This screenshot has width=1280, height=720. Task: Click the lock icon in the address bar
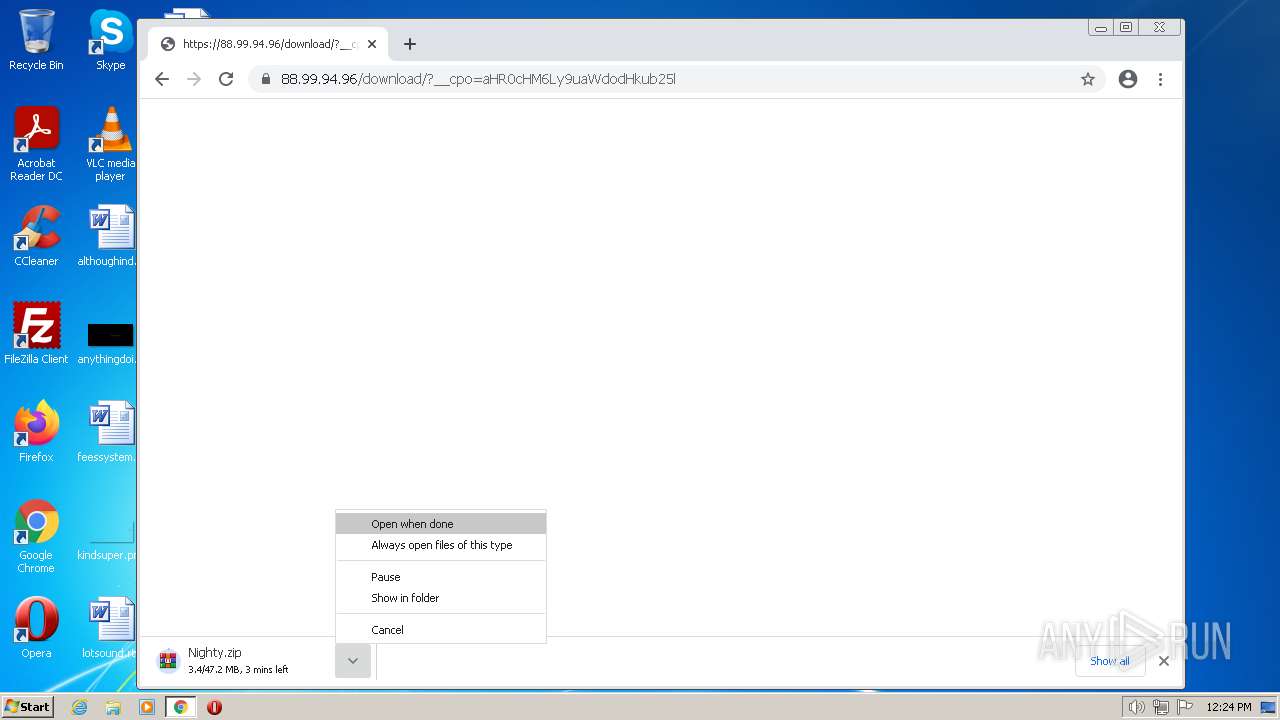pyautogui.click(x=266, y=79)
